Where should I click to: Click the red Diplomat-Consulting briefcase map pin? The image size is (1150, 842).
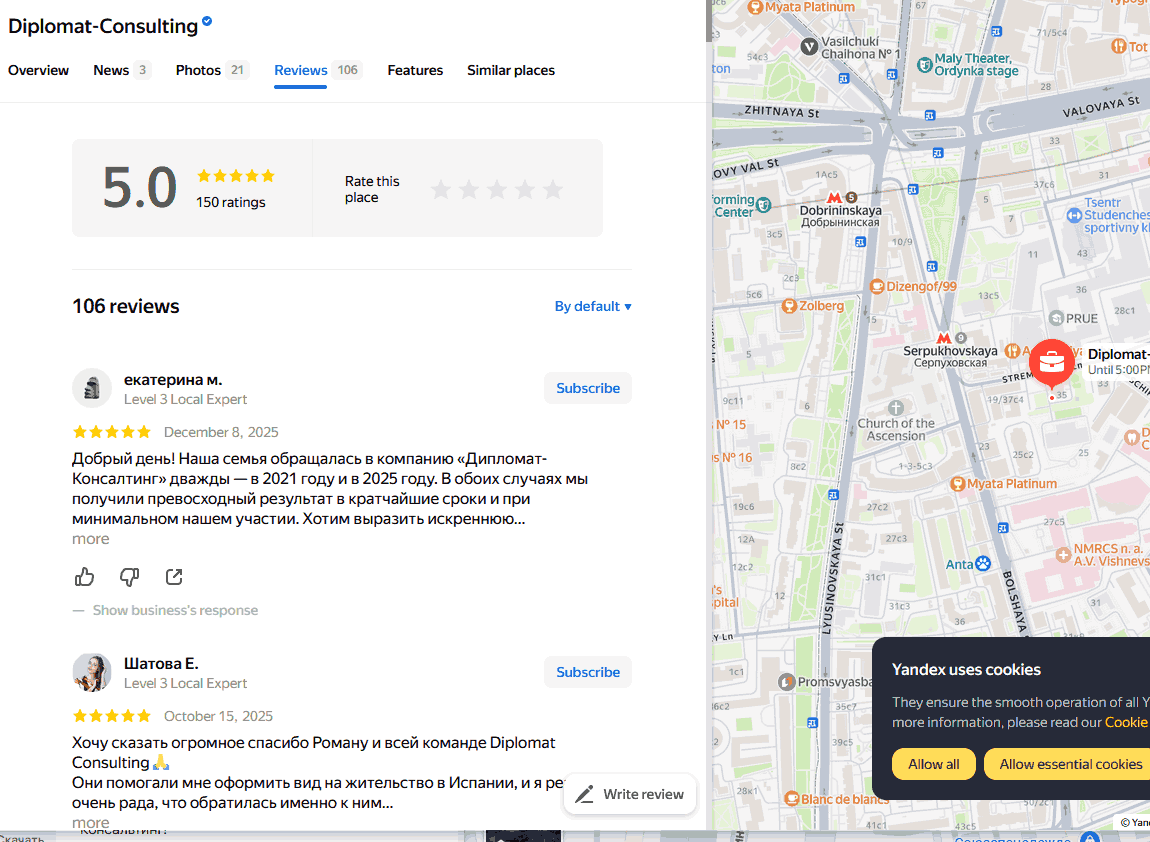(x=1051, y=362)
